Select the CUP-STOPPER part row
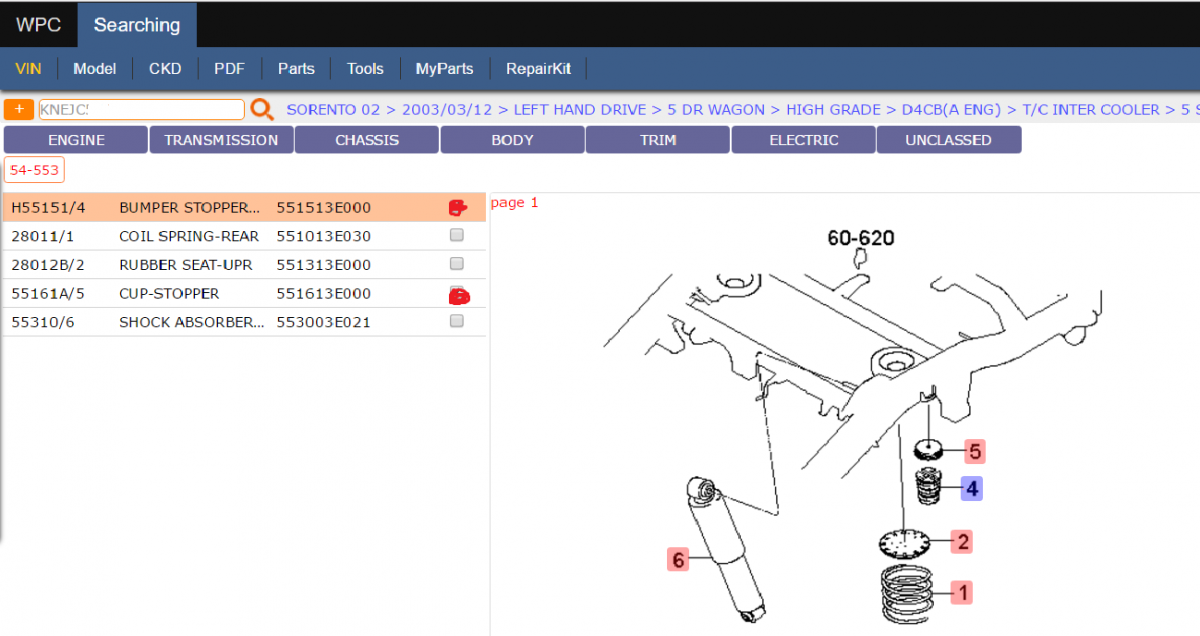 244,293
